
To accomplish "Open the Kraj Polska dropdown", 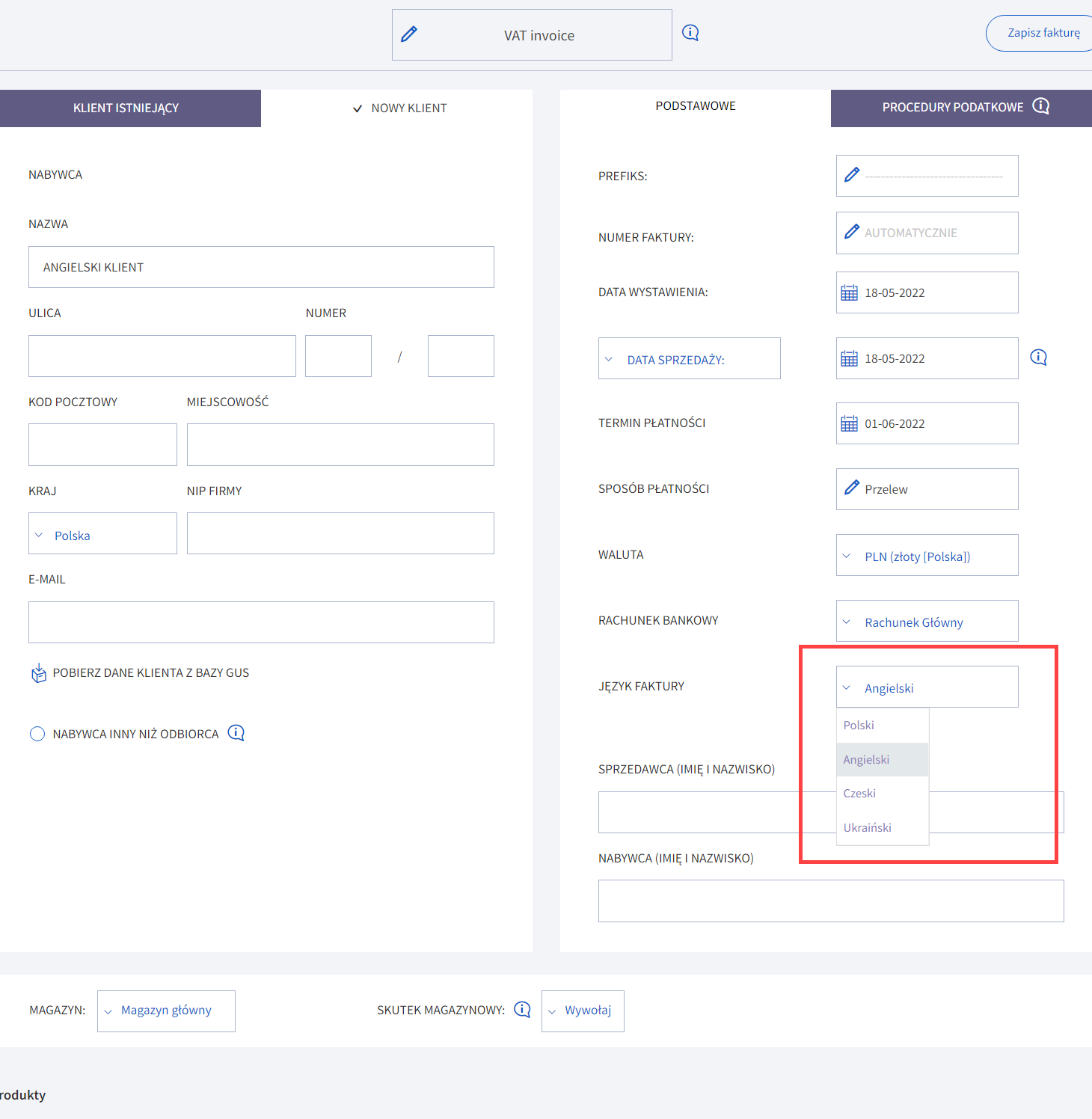I will click(102, 533).
